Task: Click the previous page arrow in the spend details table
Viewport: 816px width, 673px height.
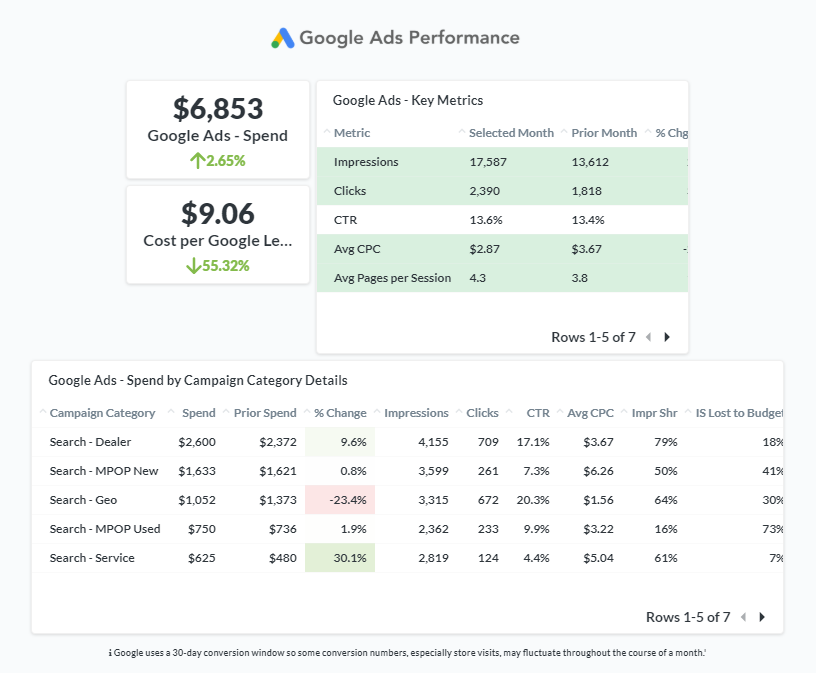Action: point(741,617)
